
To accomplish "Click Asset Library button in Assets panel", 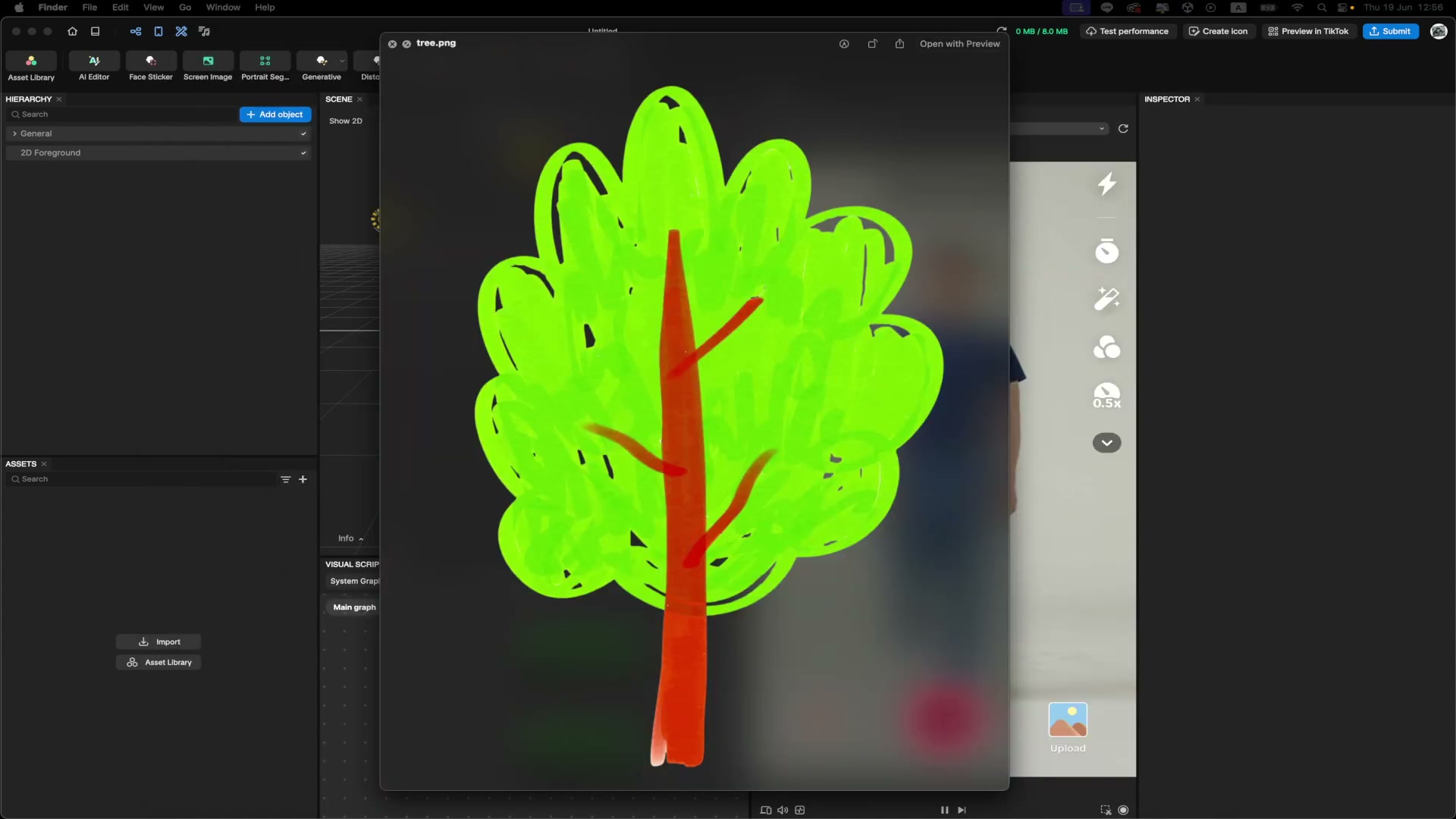I will click(158, 663).
